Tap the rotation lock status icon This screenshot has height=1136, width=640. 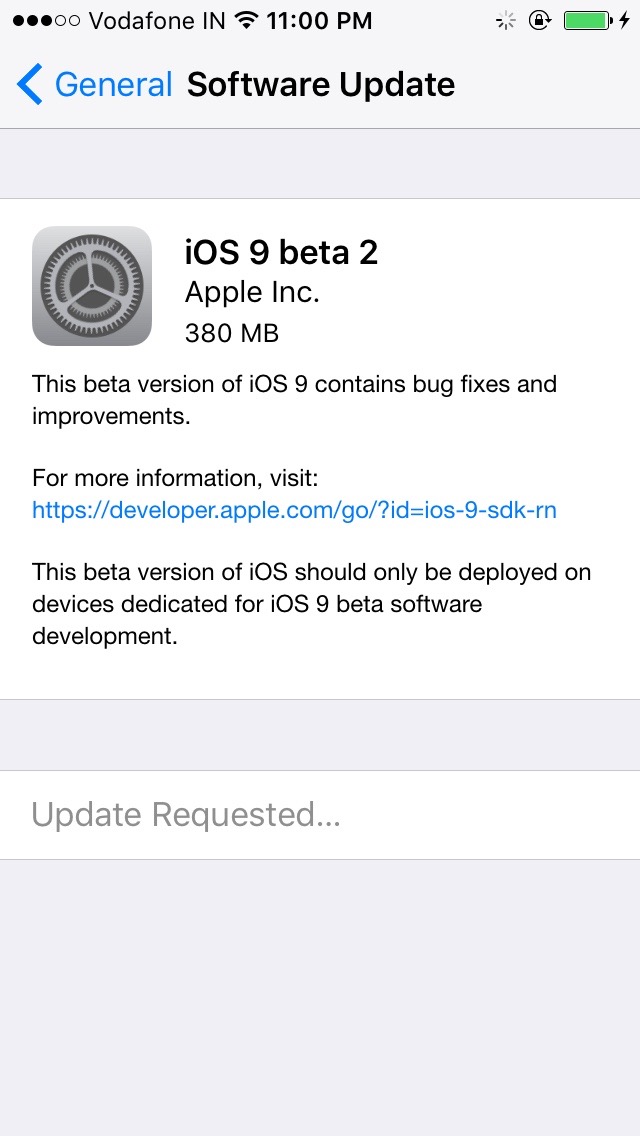pos(539,20)
